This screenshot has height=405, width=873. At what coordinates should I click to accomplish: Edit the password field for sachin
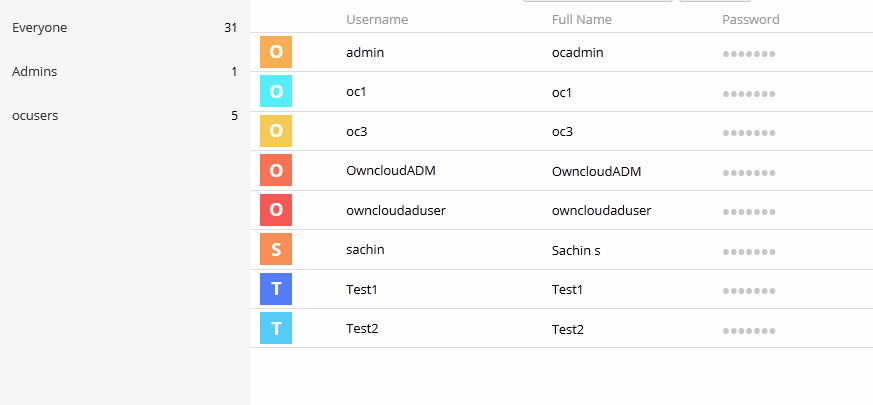tap(749, 252)
